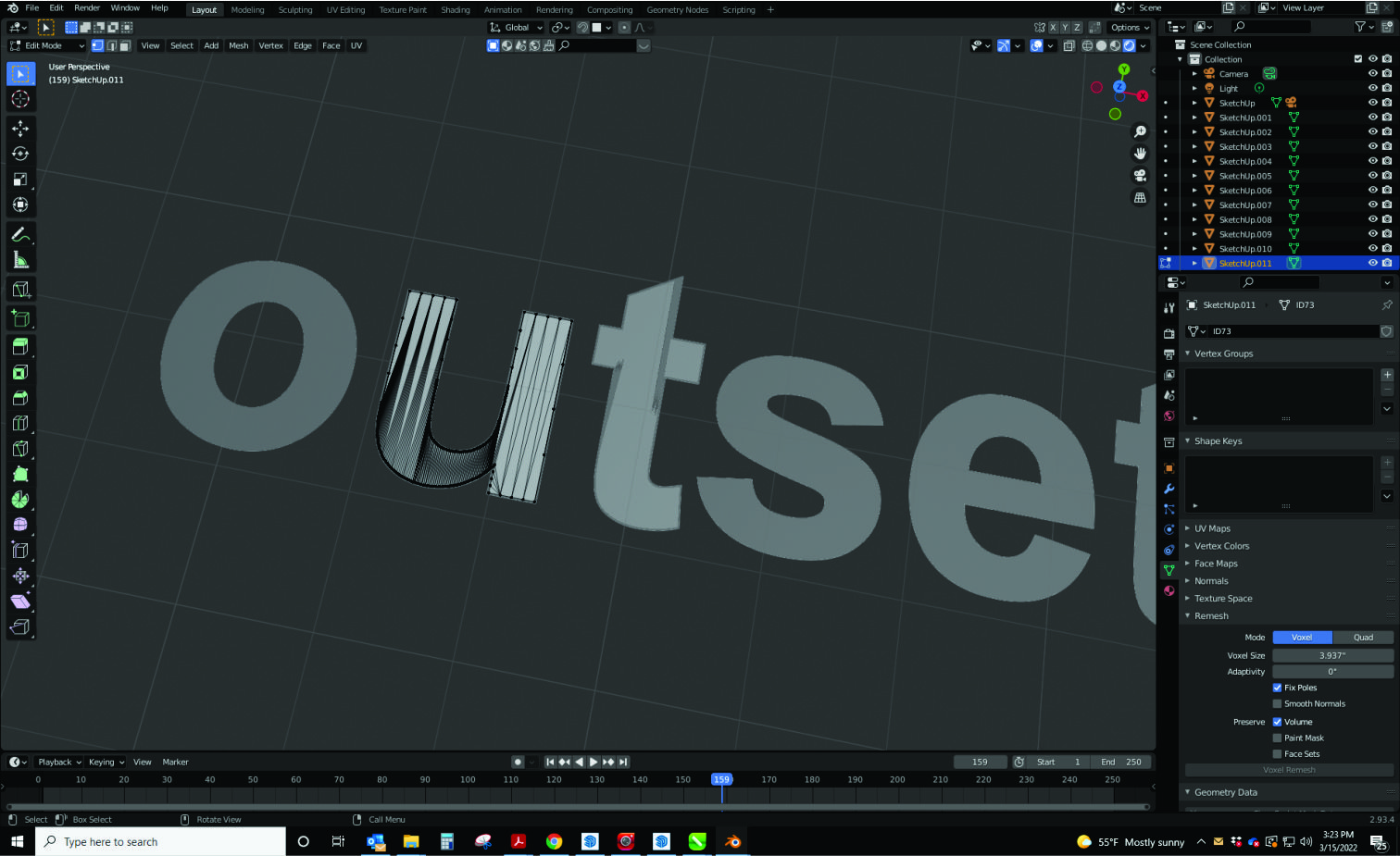Open the Global transform orientation dropdown

[517, 28]
